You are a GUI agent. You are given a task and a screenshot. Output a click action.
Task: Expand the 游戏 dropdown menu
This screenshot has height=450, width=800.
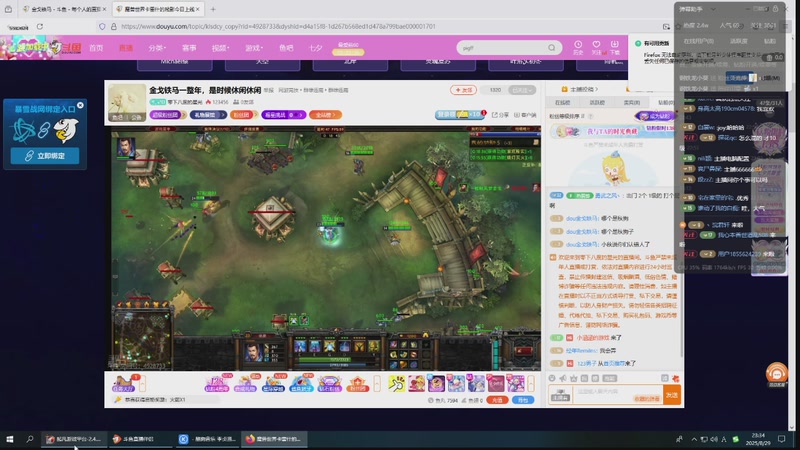(x=254, y=48)
